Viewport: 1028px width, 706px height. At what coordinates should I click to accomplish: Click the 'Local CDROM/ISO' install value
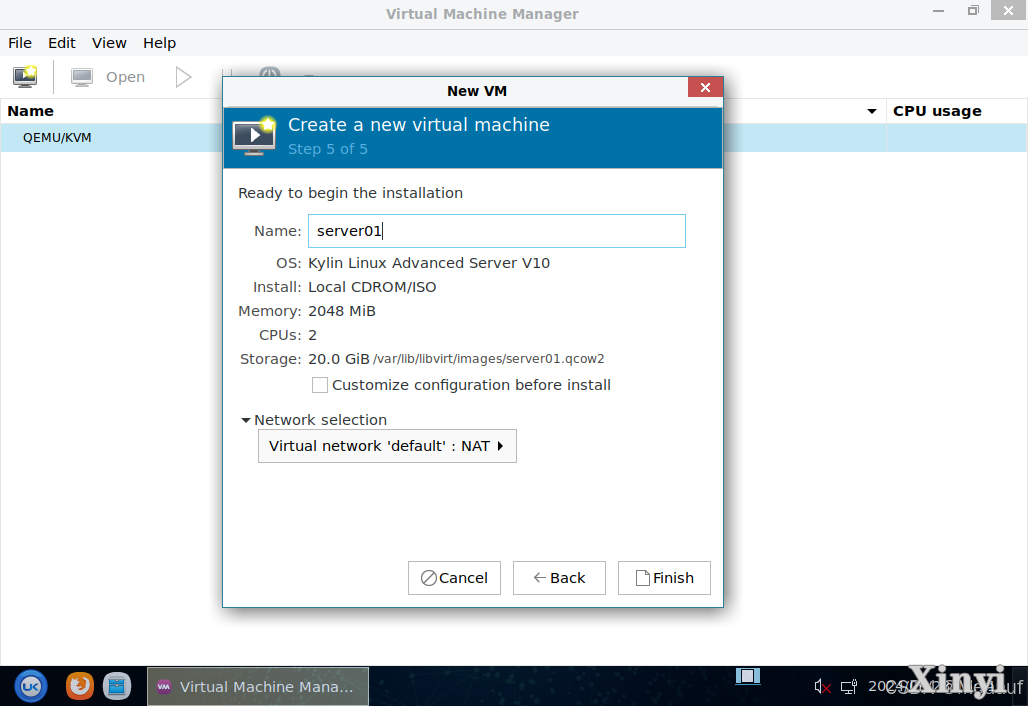(x=372, y=287)
